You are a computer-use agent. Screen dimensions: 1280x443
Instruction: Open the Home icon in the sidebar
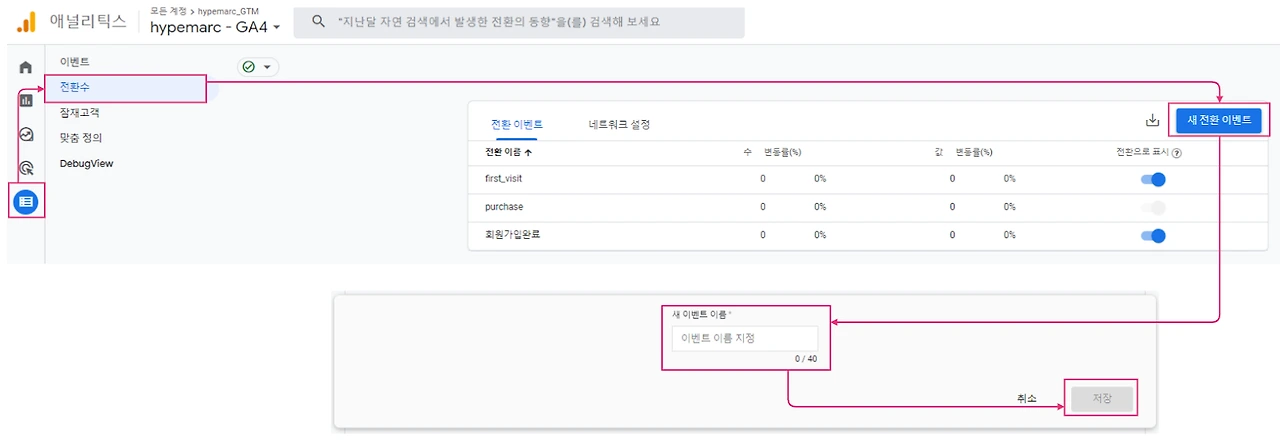coord(26,67)
